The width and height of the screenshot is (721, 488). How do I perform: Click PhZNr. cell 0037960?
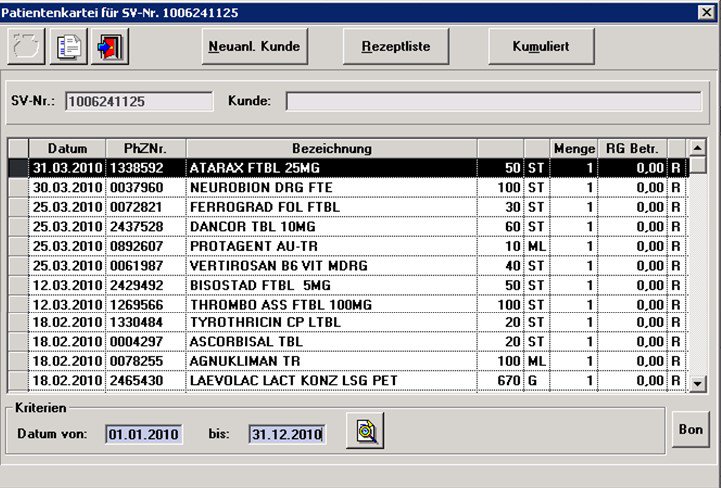(x=146, y=188)
